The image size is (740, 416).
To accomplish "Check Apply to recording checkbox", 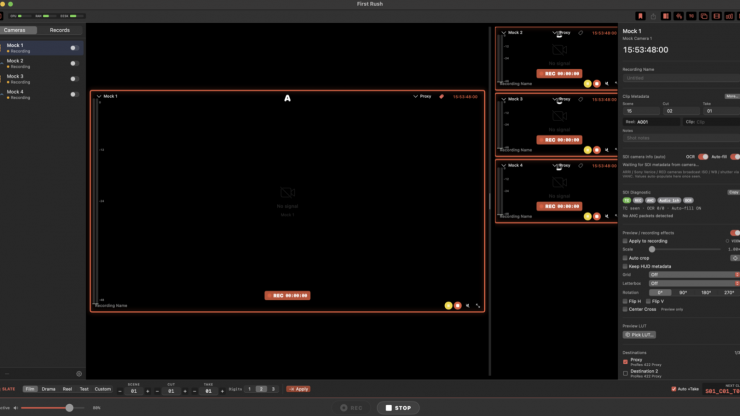I will click(625, 241).
